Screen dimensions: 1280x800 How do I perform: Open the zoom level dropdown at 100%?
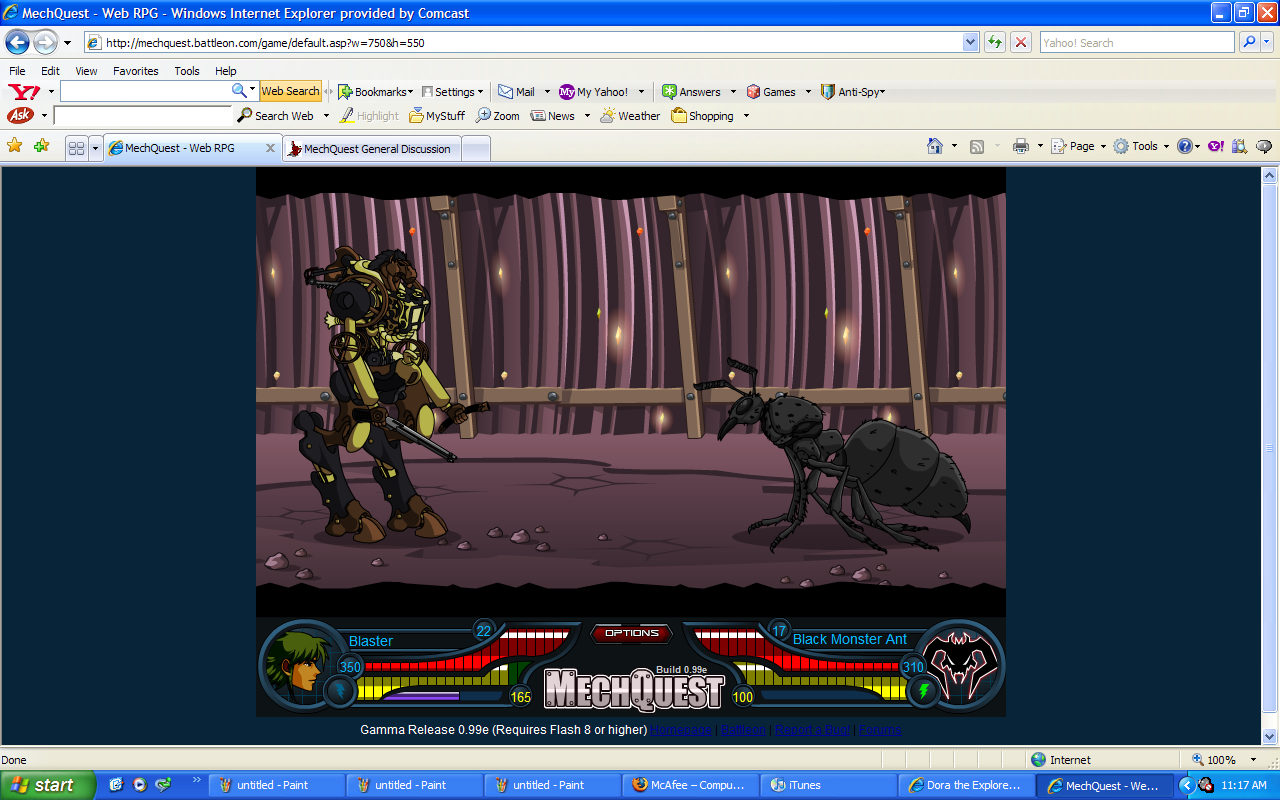pos(1253,760)
